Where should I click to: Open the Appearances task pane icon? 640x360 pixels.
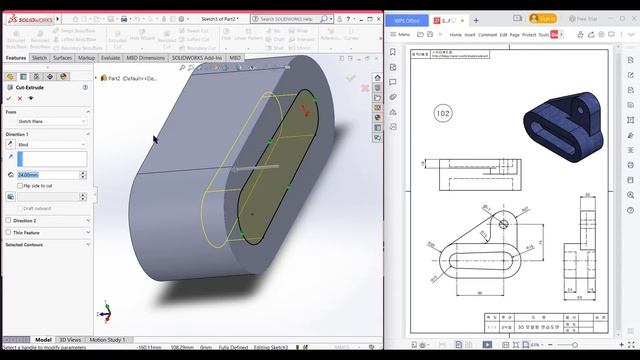pos(378,118)
